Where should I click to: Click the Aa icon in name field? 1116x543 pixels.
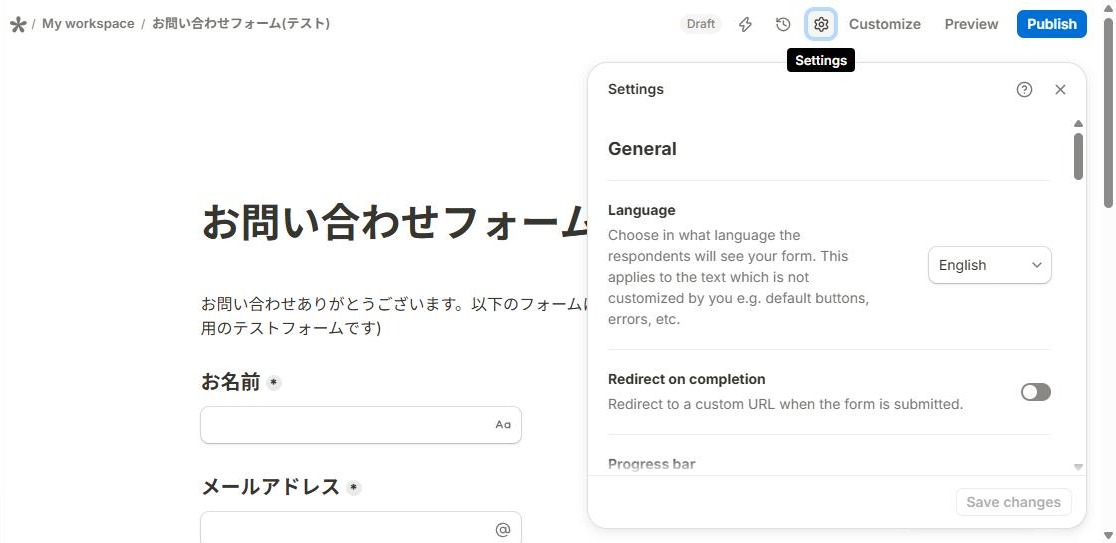point(503,425)
